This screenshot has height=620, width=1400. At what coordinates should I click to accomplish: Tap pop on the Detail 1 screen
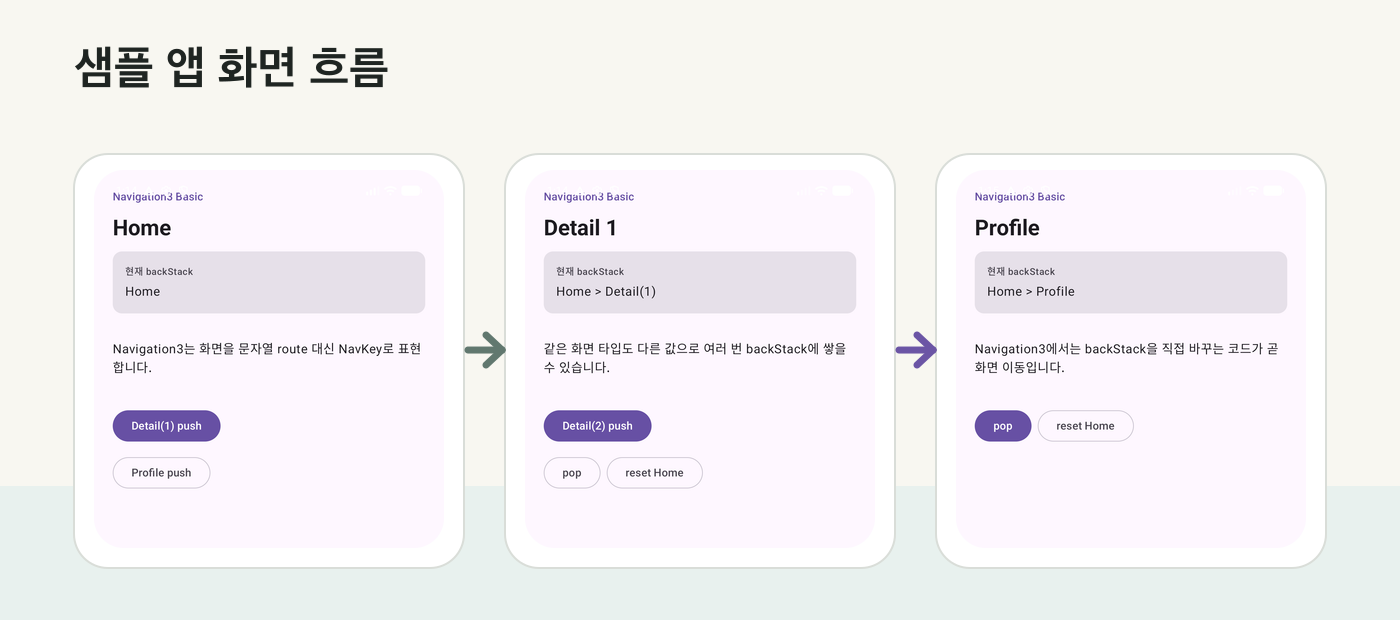[572, 473]
